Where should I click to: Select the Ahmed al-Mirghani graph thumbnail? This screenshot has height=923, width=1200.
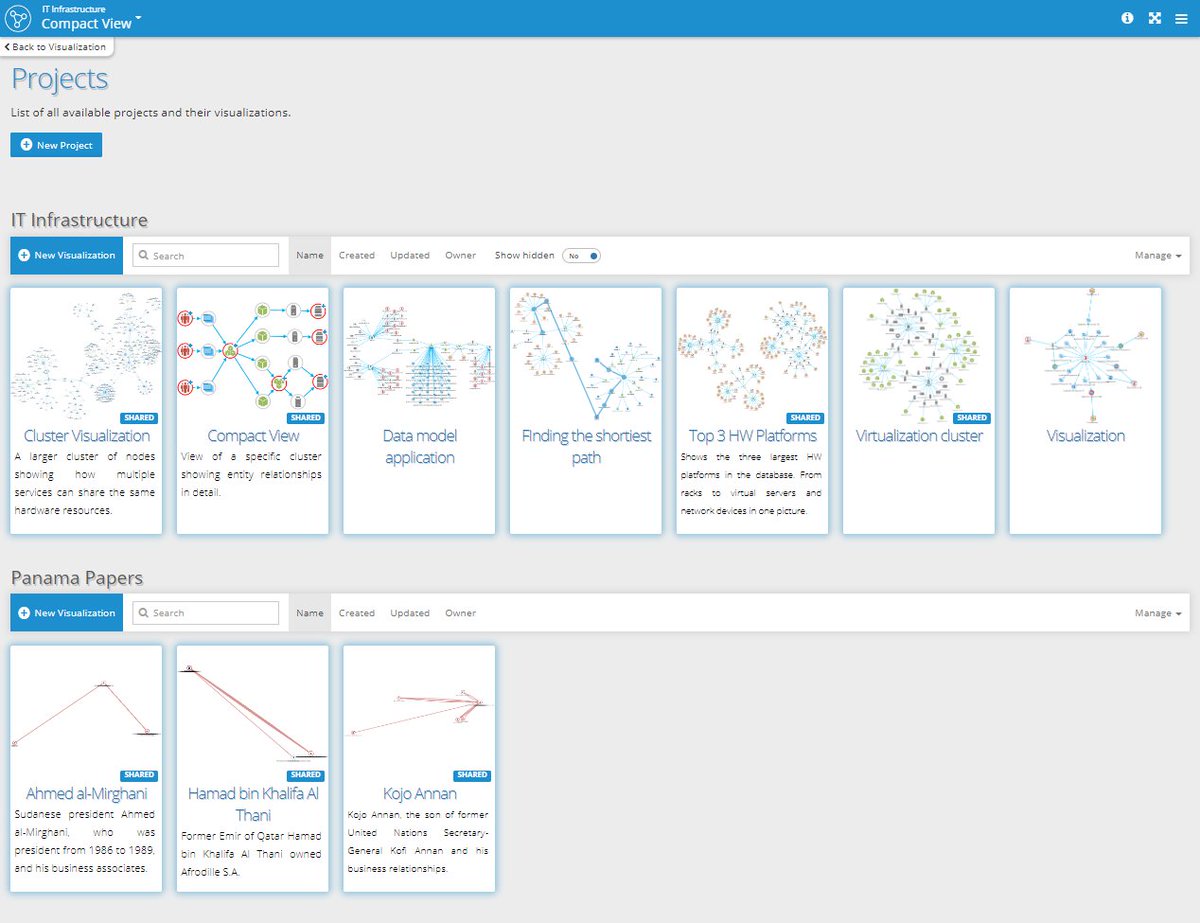click(x=87, y=714)
